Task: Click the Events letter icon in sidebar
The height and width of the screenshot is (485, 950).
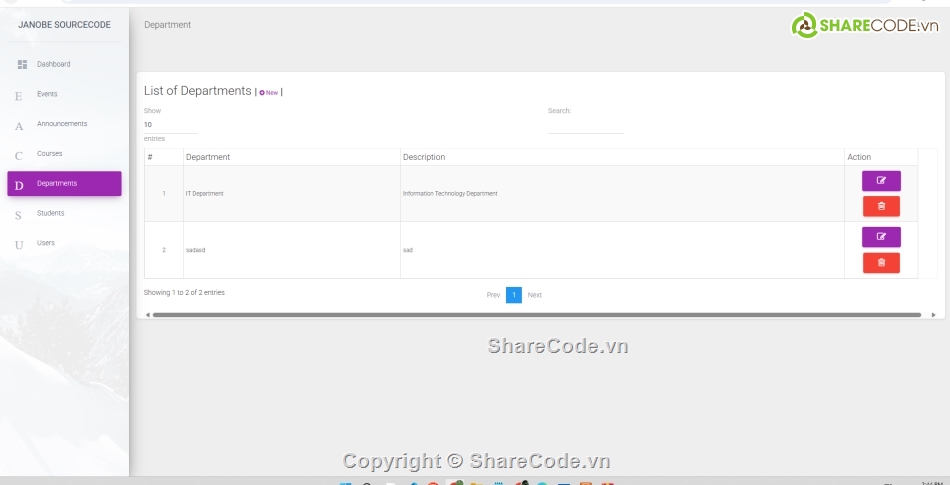Action: 18,96
